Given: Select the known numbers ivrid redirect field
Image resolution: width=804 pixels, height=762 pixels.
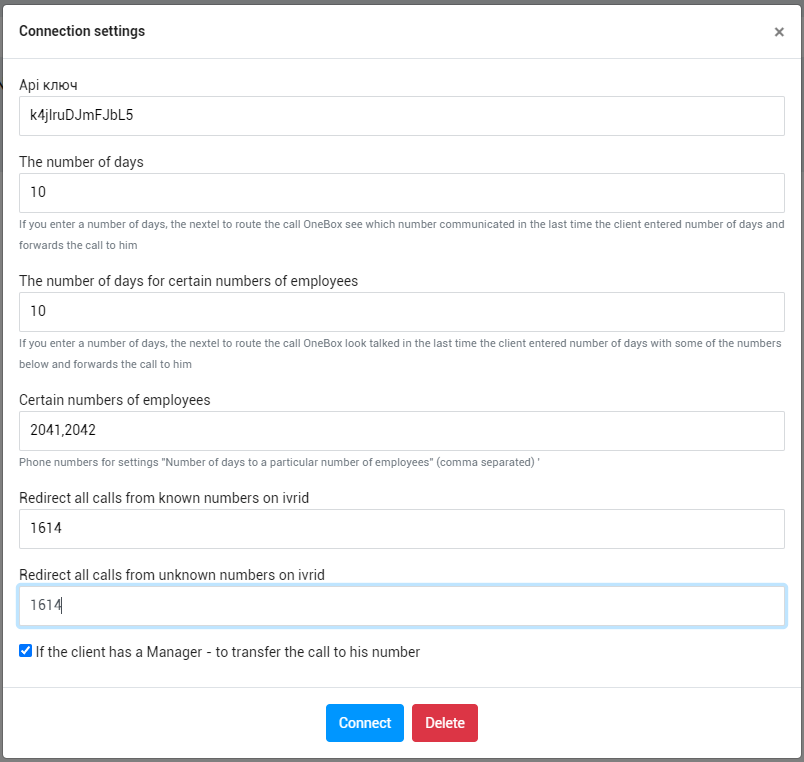Looking at the screenshot, I should tap(401, 529).
